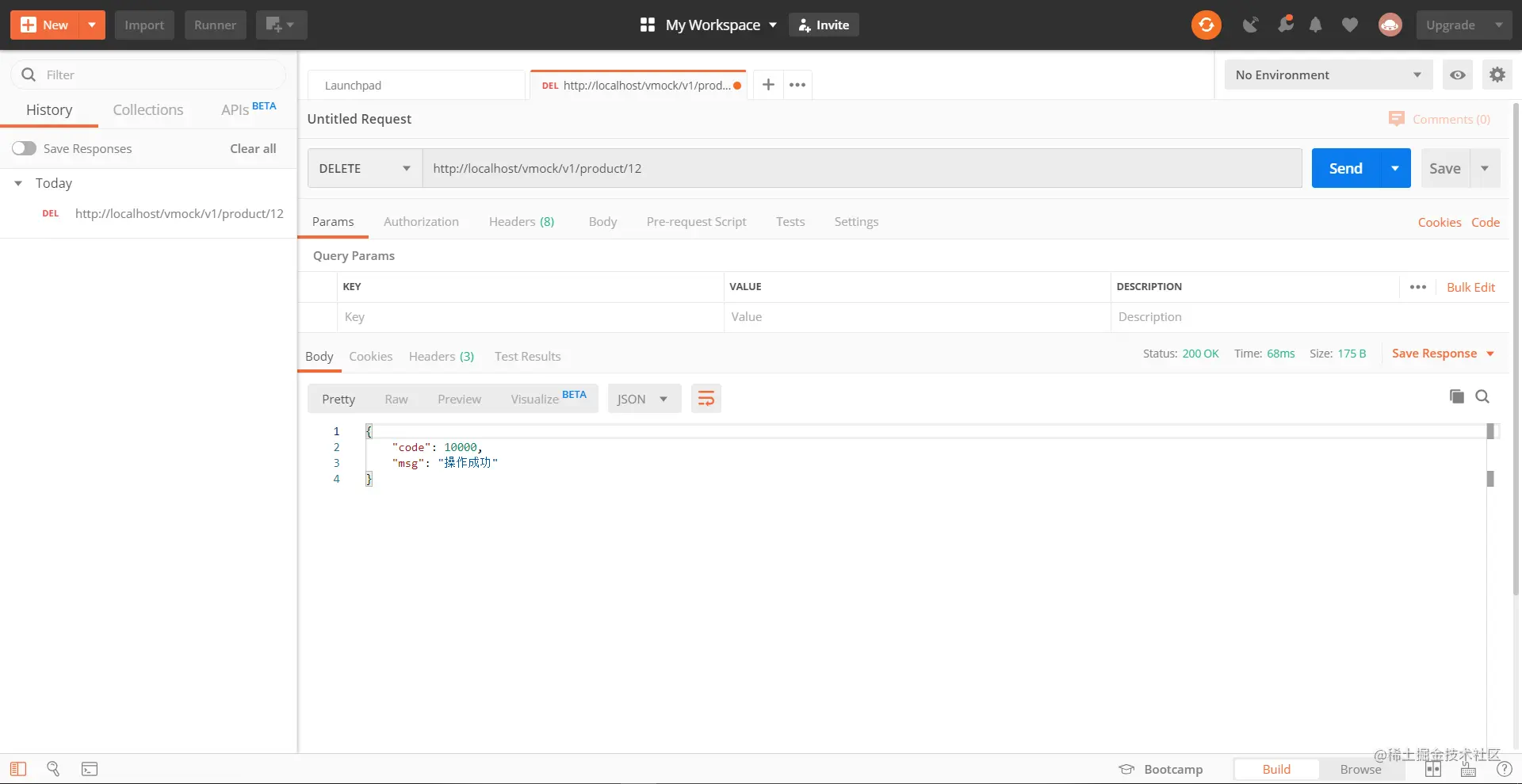Click the query param Key field
The width and height of the screenshot is (1522, 784).
pos(530,317)
